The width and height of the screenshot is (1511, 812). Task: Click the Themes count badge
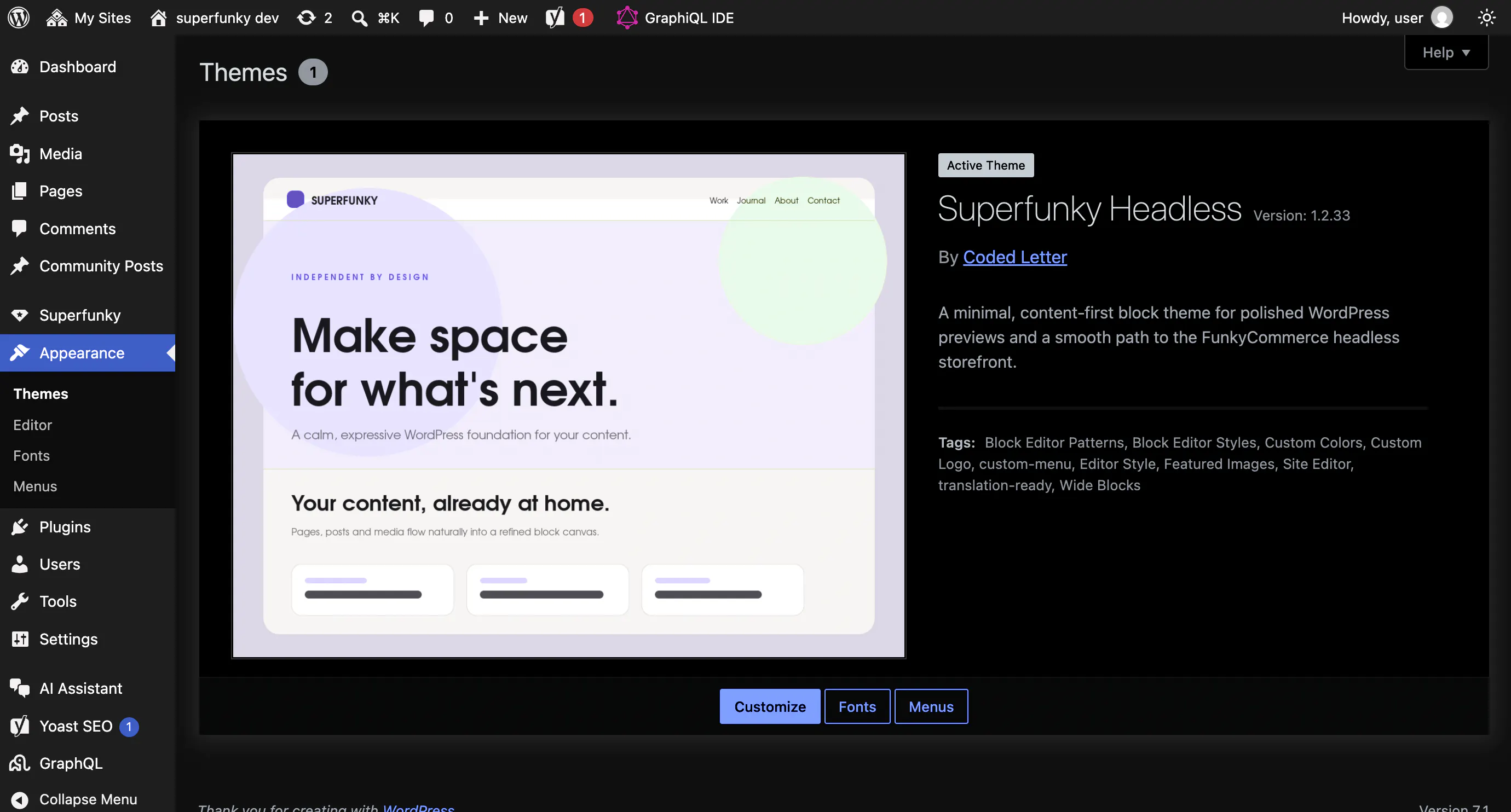pyautogui.click(x=313, y=72)
